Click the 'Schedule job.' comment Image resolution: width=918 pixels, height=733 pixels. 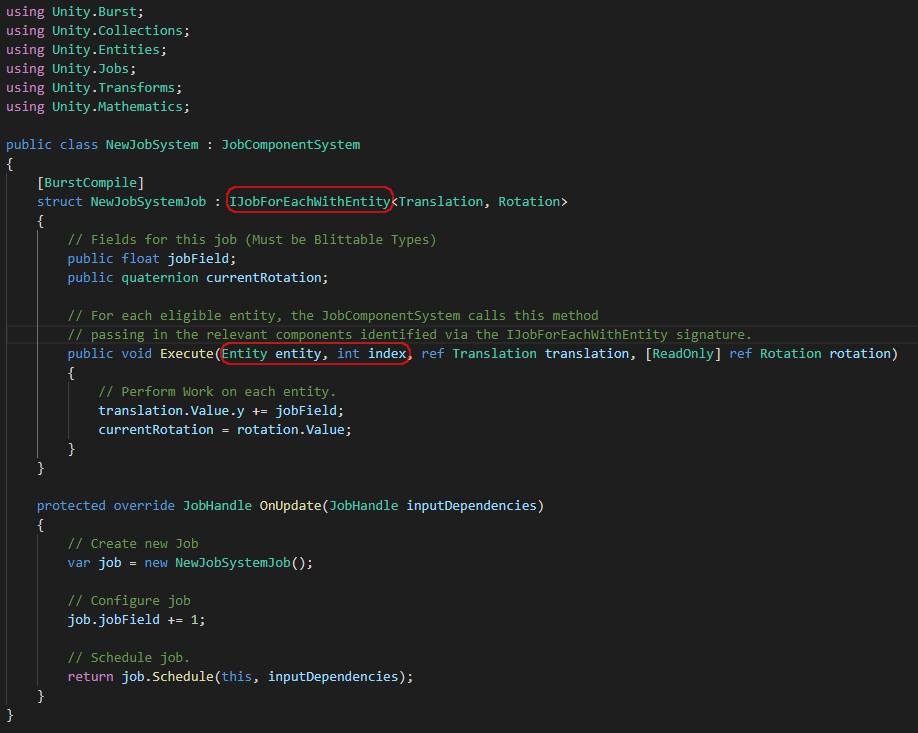[128, 657]
